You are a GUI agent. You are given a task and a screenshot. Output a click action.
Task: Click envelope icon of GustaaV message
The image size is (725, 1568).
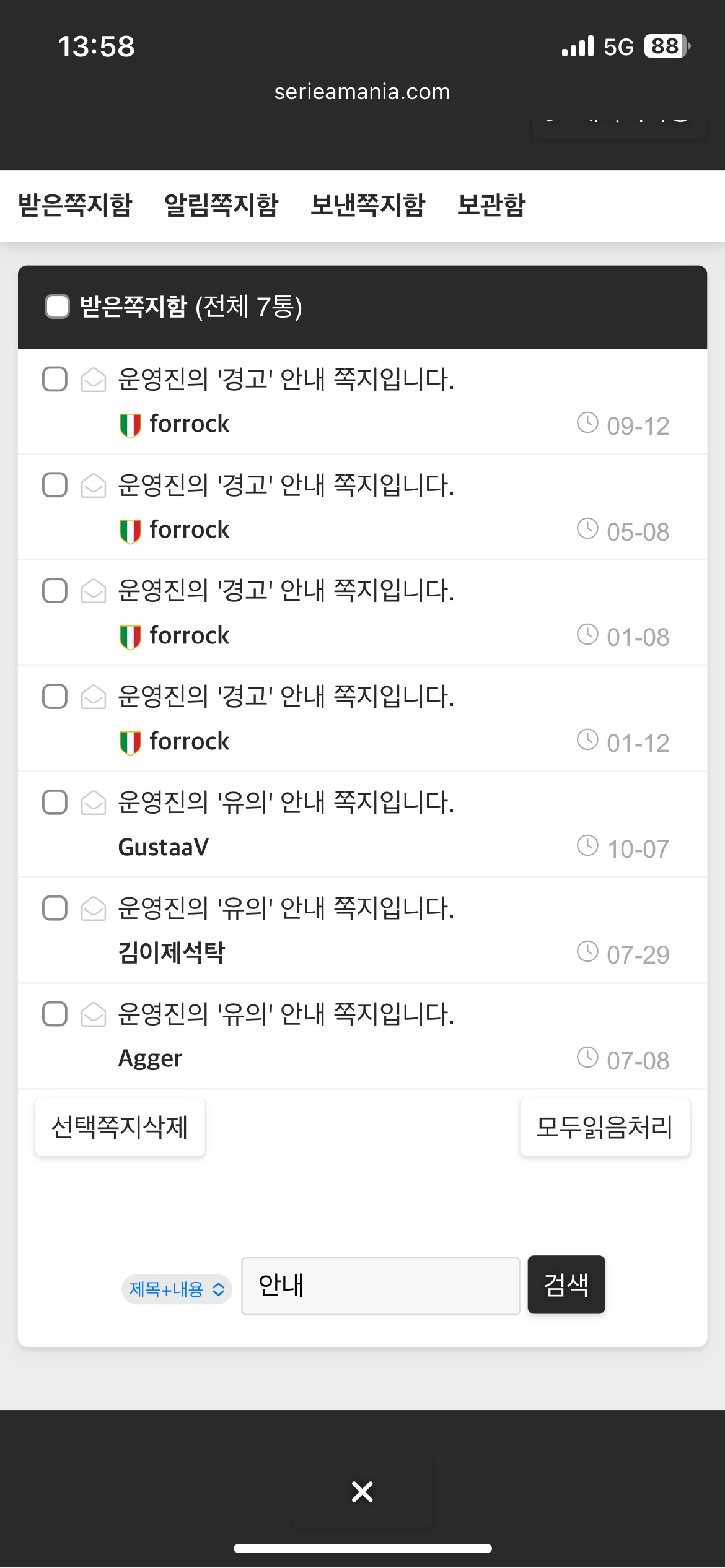(x=94, y=803)
